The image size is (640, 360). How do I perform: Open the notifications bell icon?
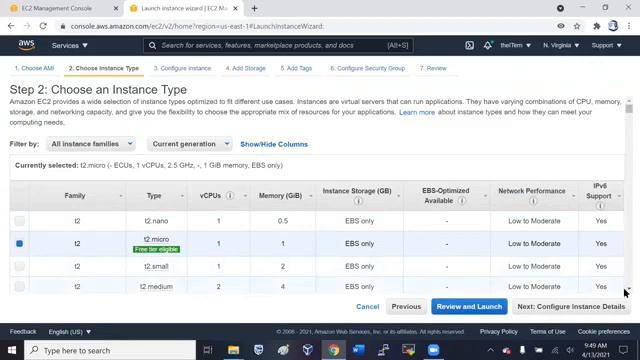coord(488,45)
